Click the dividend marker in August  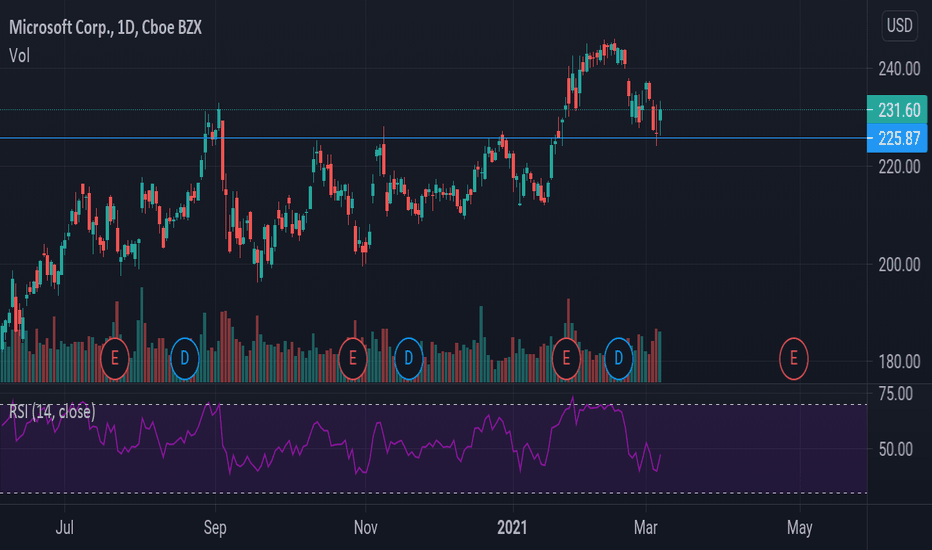coord(185,359)
